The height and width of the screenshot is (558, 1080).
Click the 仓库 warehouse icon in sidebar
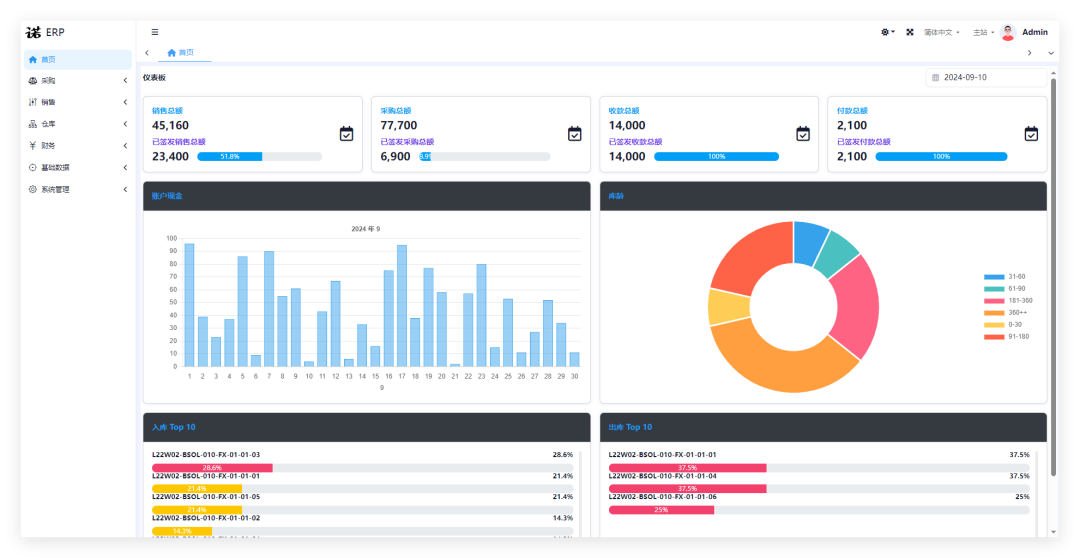pos(32,124)
